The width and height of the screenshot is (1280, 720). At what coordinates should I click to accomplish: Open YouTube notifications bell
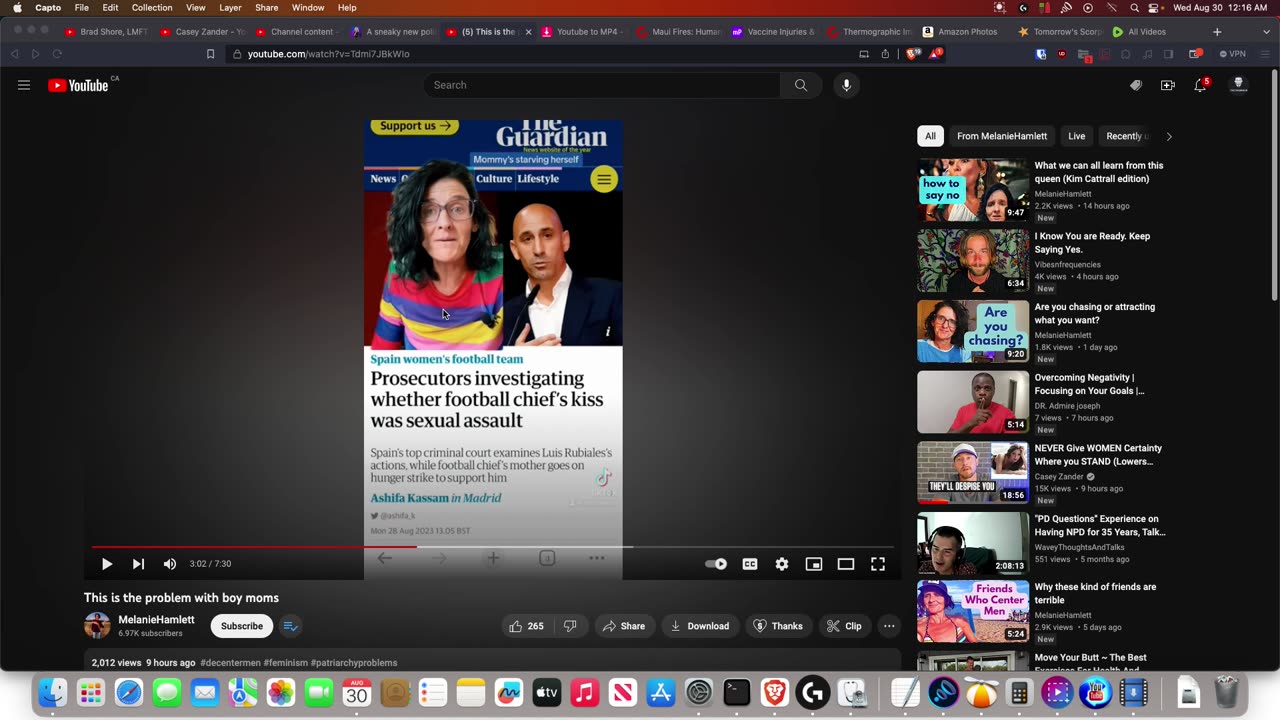point(1200,85)
